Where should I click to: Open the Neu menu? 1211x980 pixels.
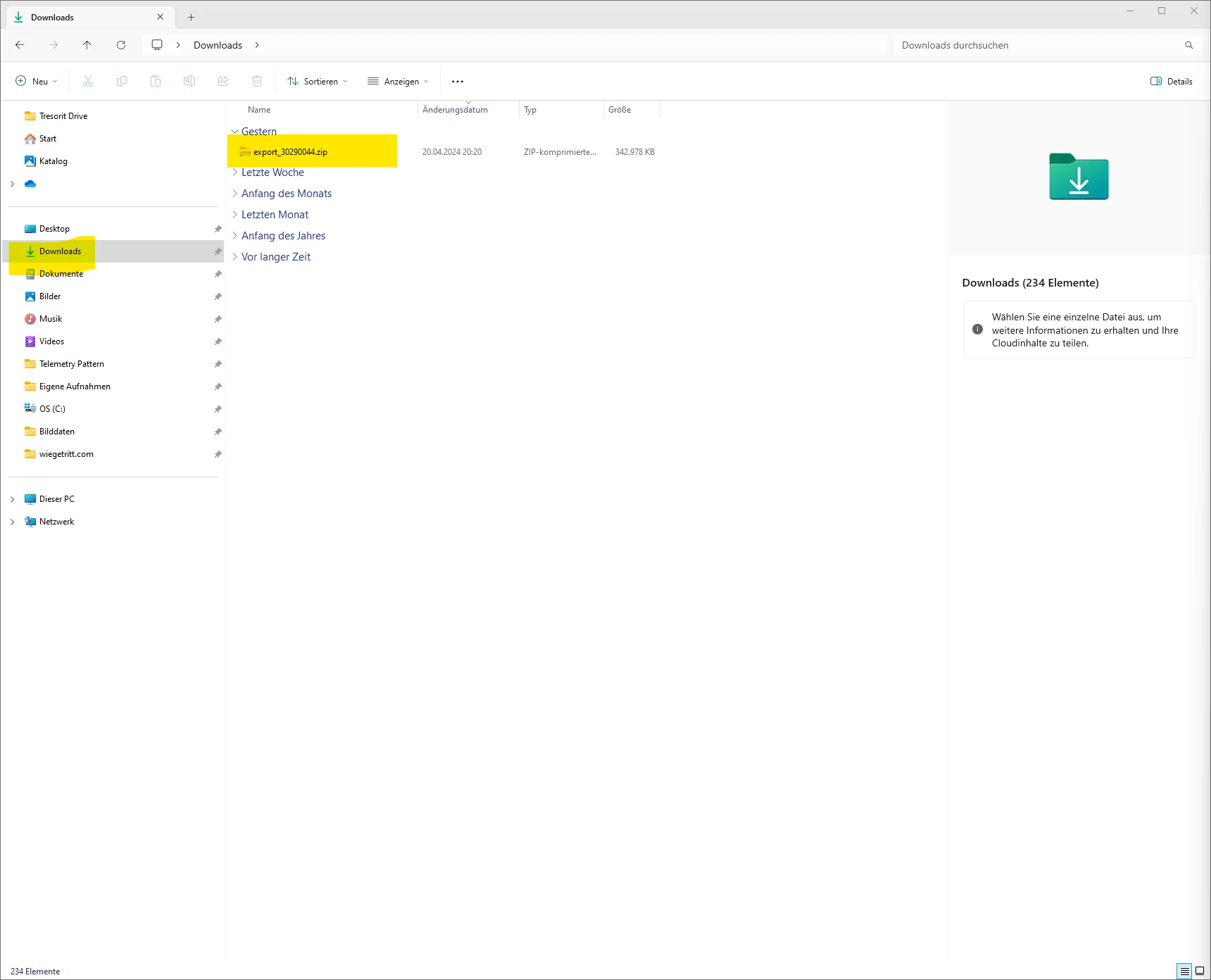[37, 82]
